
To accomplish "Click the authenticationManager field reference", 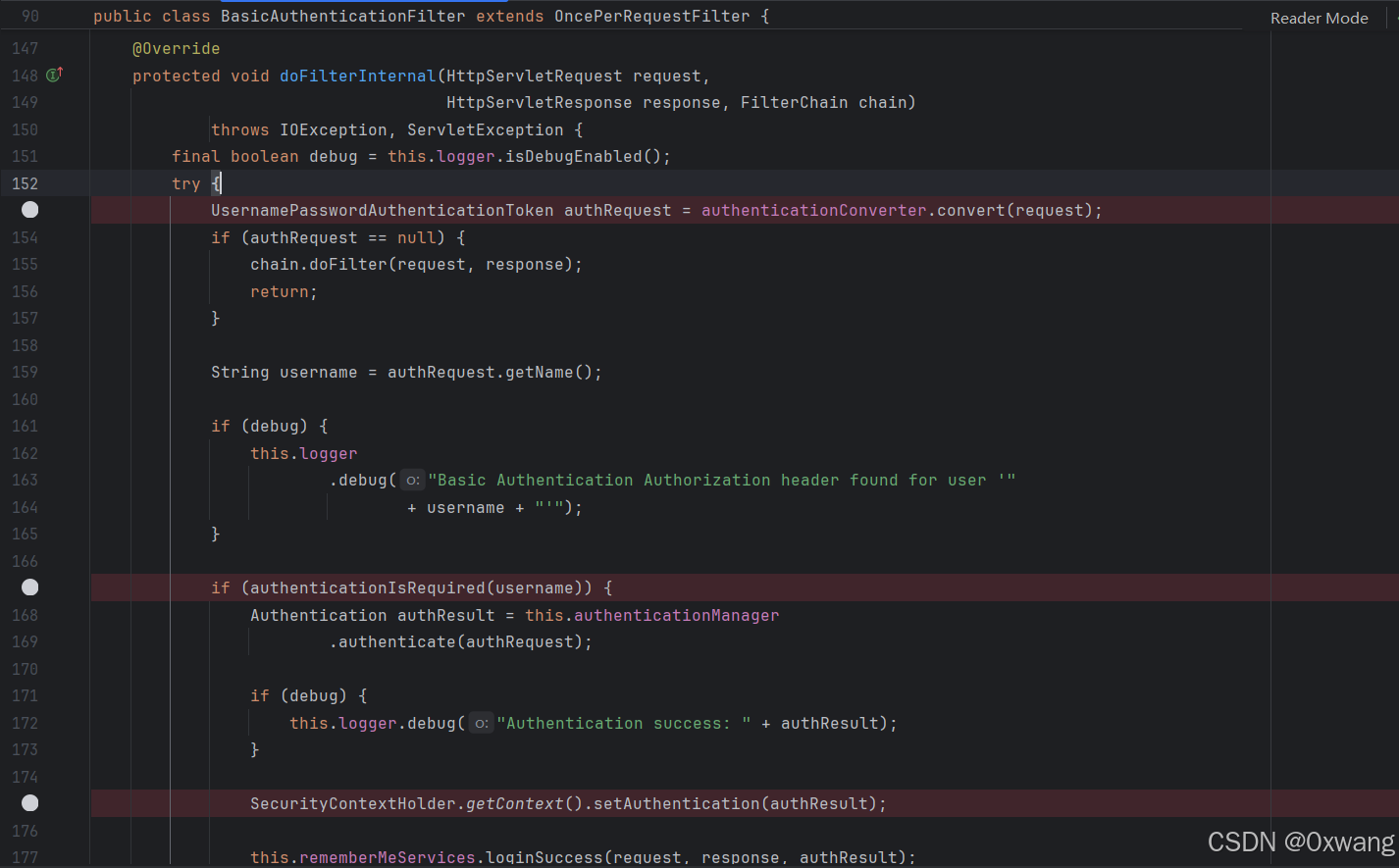I will [x=677, y=615].
